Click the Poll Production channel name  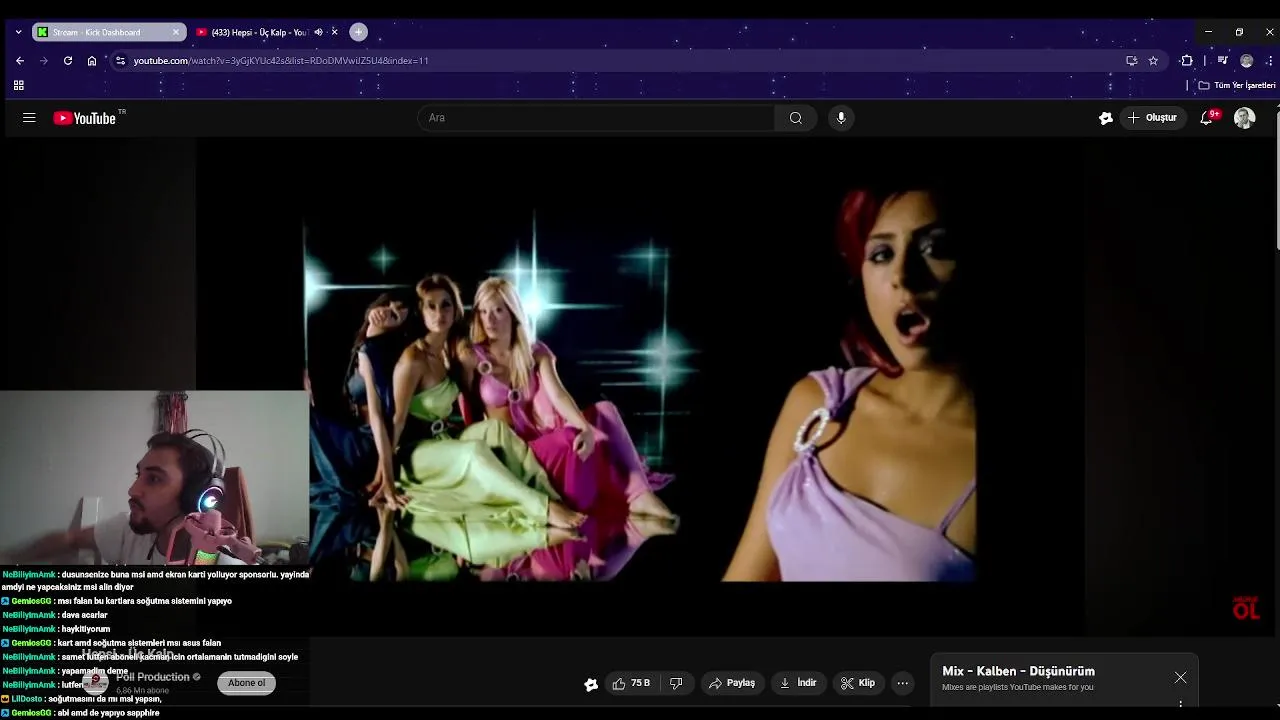click(x=153, y=677)
